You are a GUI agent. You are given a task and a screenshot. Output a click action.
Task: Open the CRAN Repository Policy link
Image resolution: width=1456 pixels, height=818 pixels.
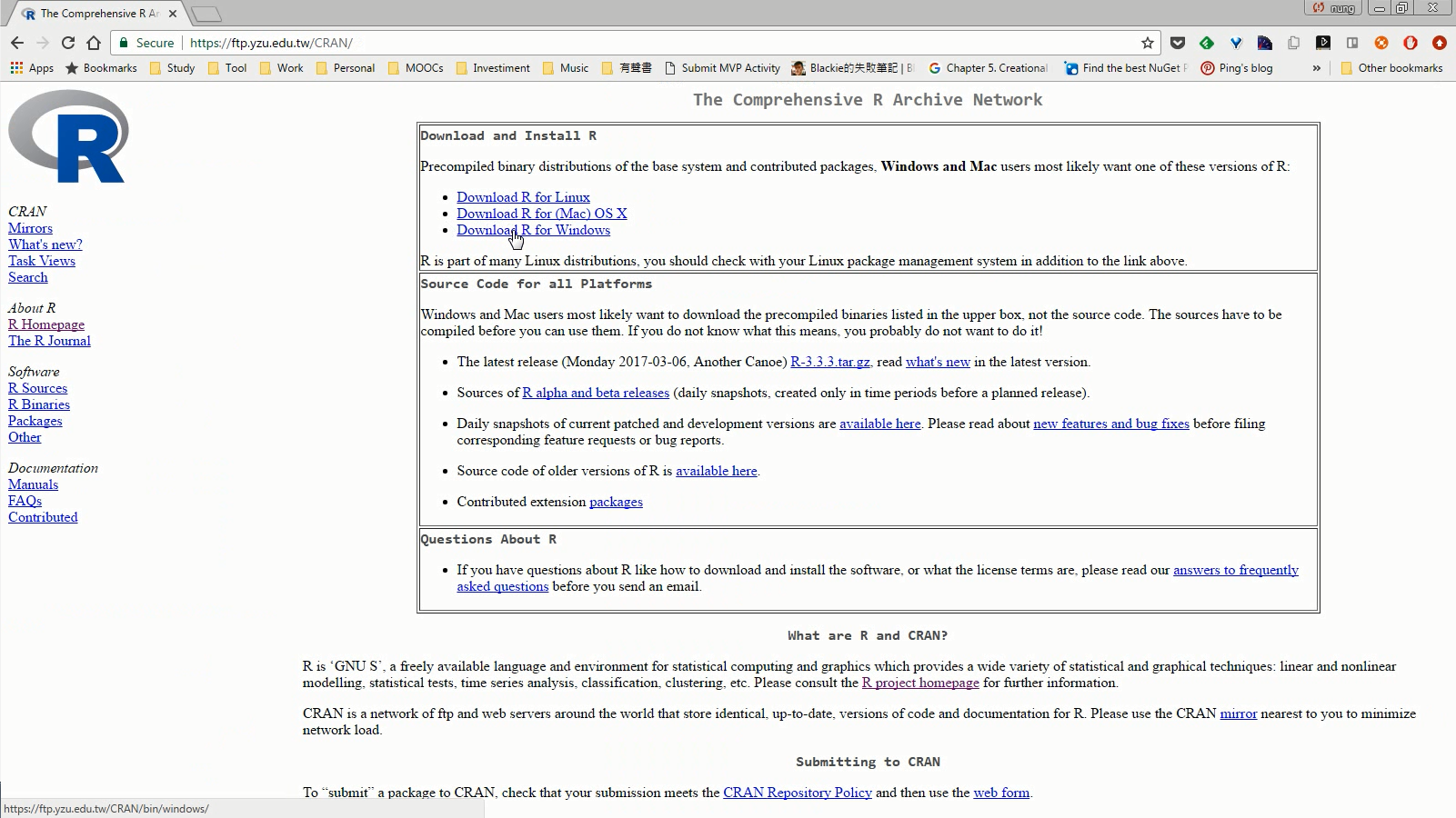[798, 793]
